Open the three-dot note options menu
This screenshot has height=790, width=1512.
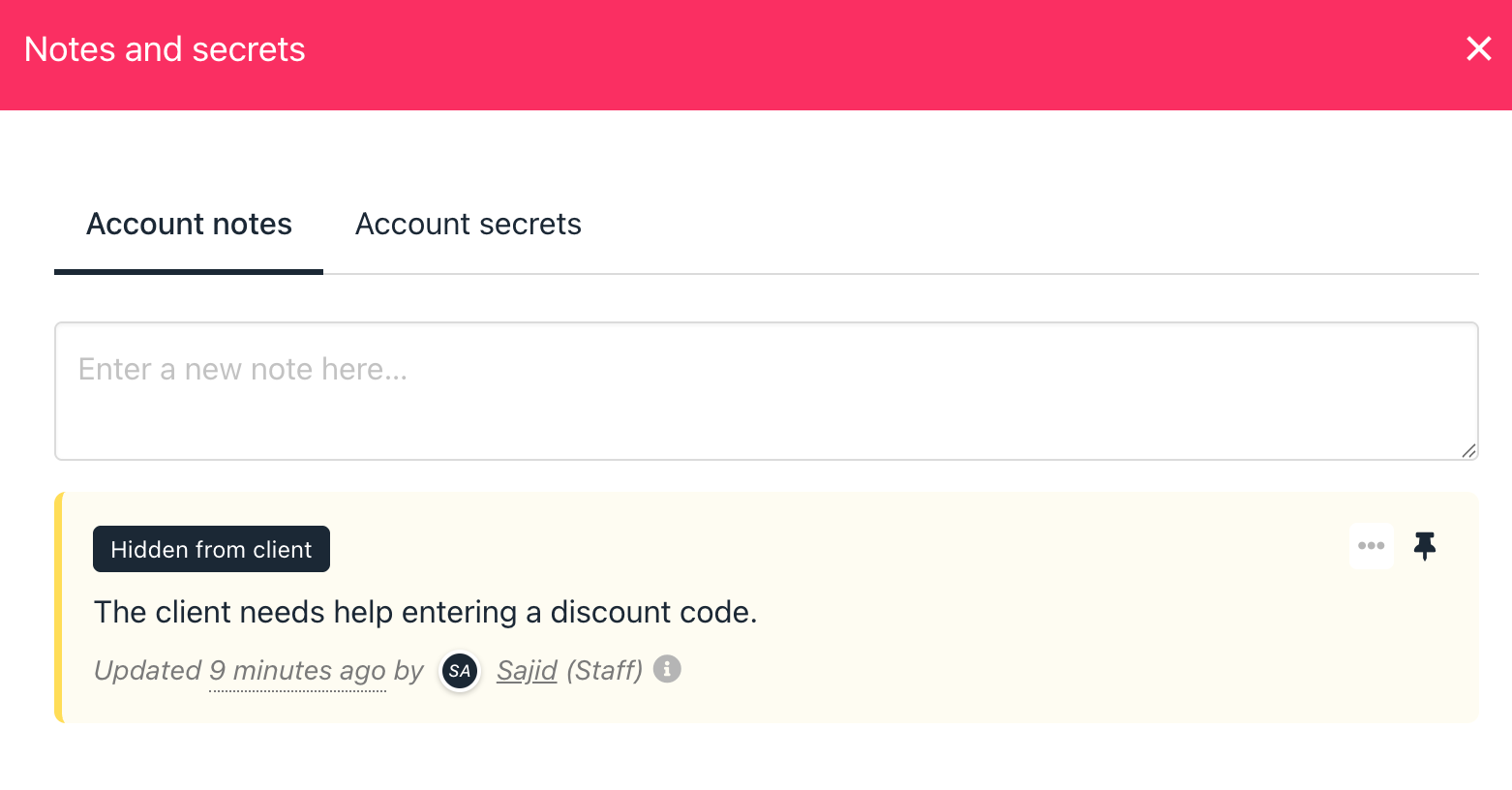pyautogui.click(x=1371, y=546)
